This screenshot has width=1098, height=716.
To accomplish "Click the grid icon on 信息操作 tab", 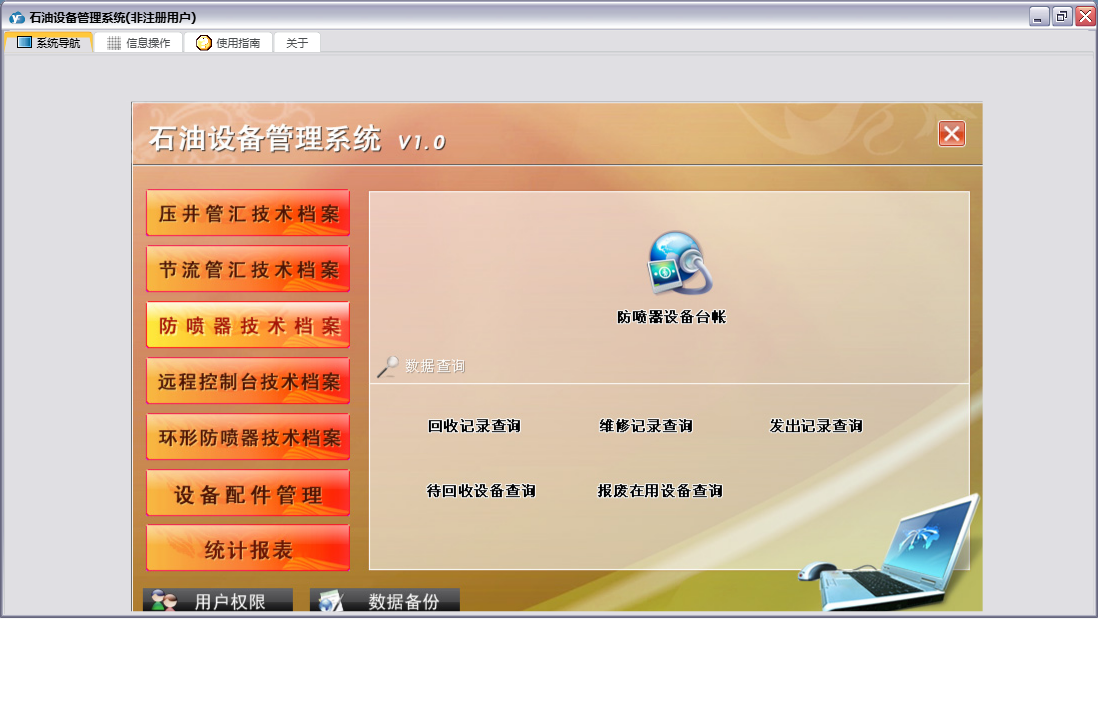I will [x=114, y=43].
